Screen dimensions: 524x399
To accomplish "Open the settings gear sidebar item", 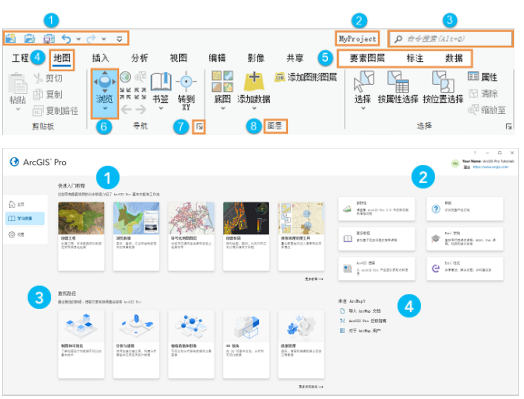I will [16, 235].
